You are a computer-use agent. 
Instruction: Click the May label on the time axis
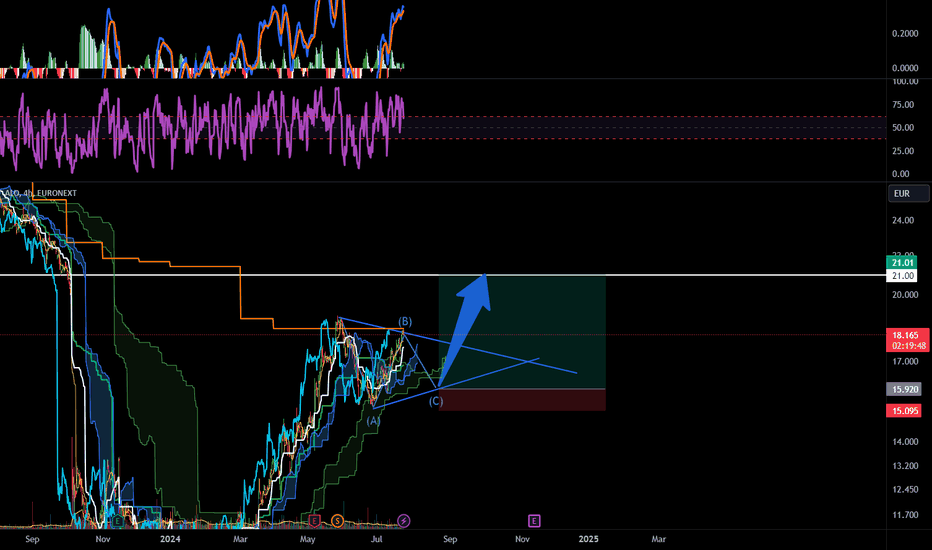(x=307, y=539)
